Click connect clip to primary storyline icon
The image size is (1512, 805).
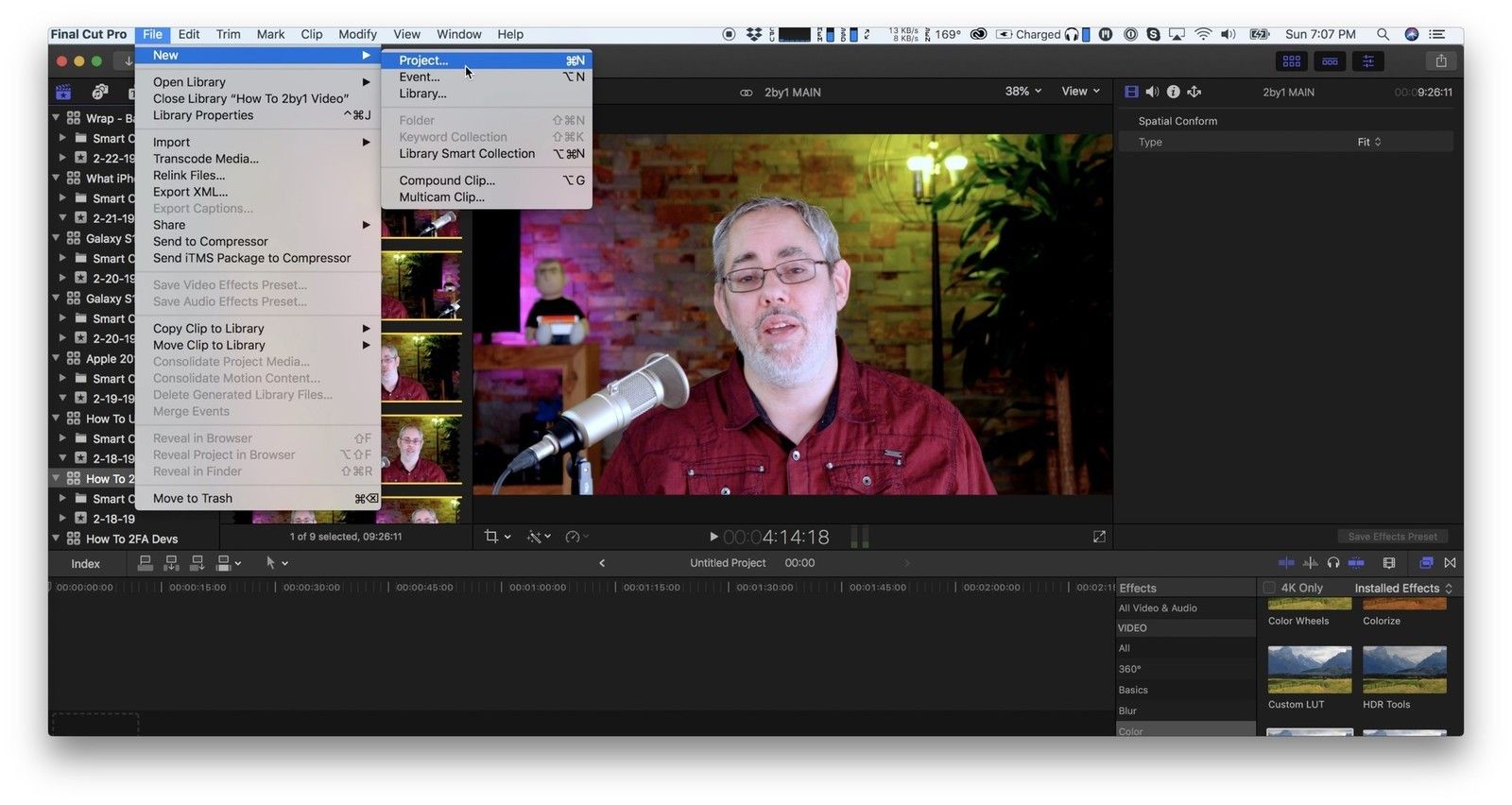tap(146, 563)
